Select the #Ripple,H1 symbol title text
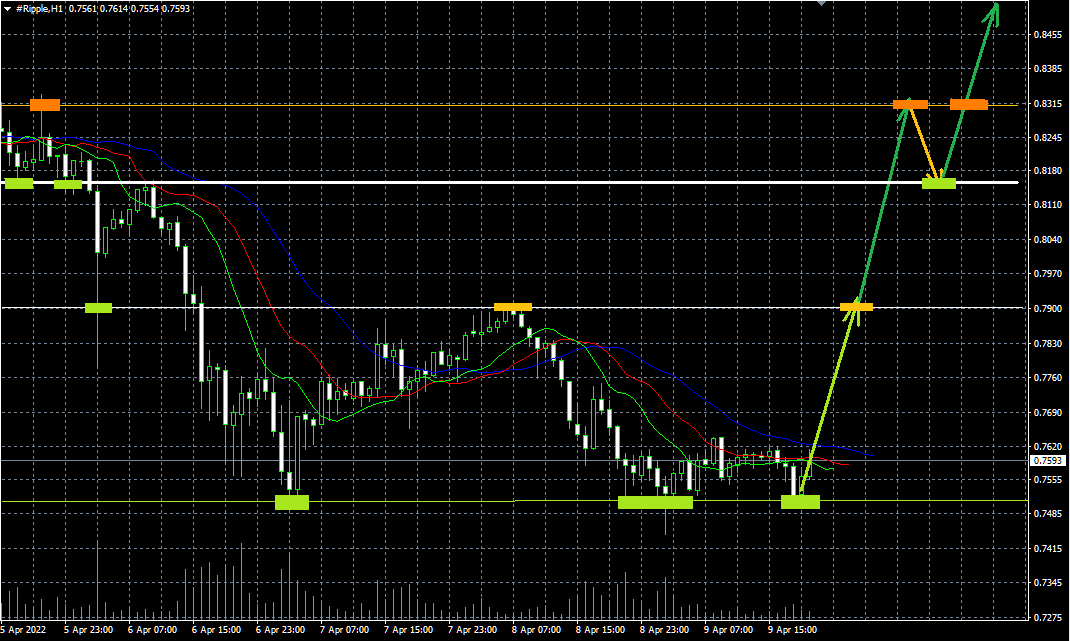 pos(40,9)
